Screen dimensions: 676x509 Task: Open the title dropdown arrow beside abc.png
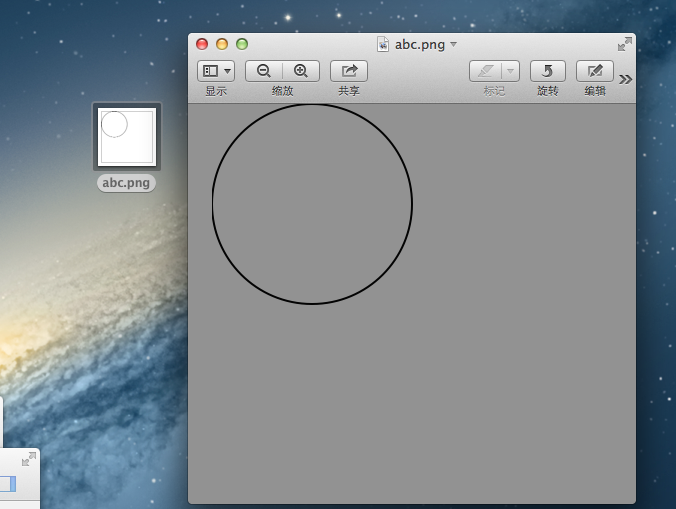pos(454,44)
